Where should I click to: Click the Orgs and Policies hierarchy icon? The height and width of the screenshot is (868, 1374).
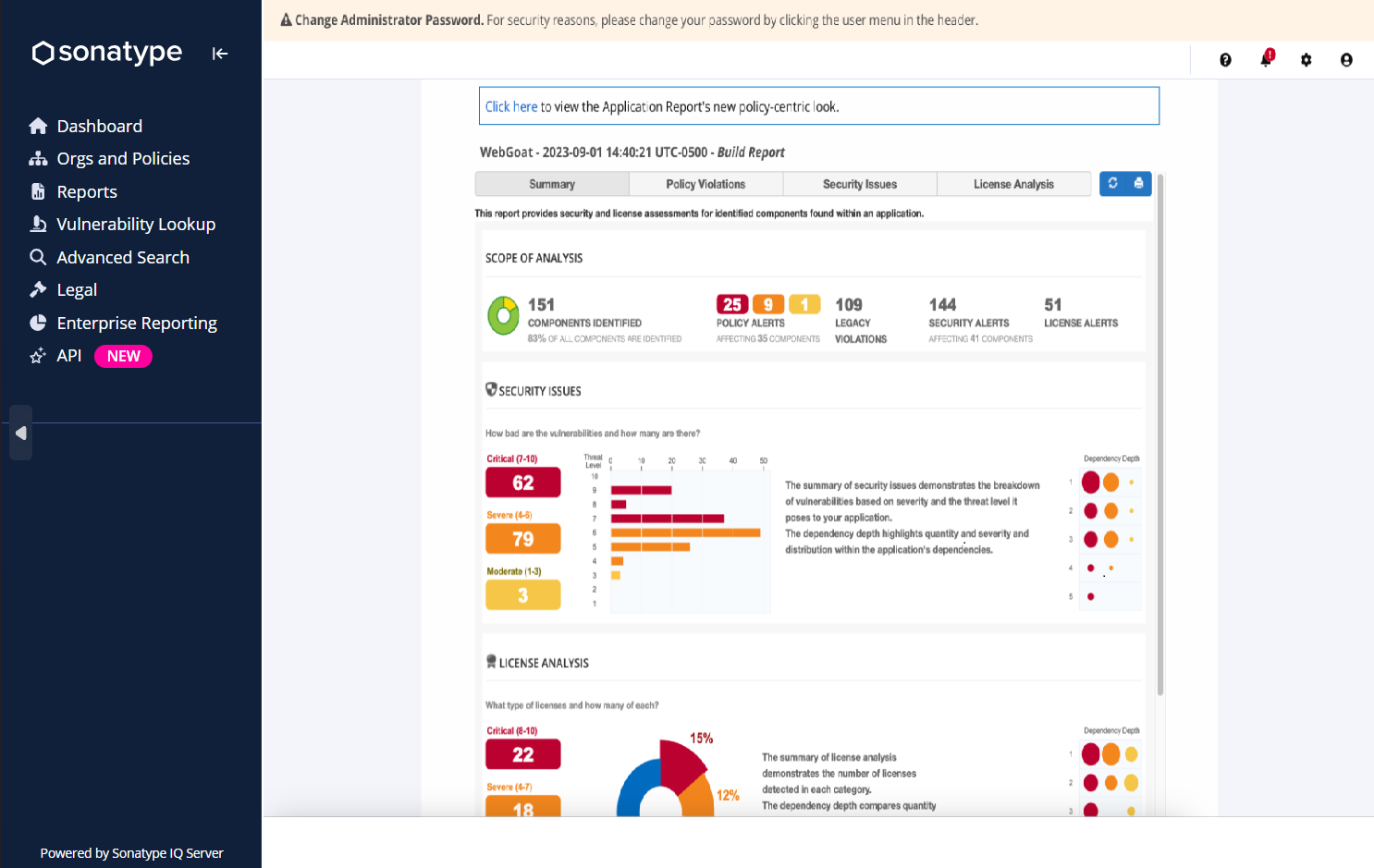[x=38, y=159]
